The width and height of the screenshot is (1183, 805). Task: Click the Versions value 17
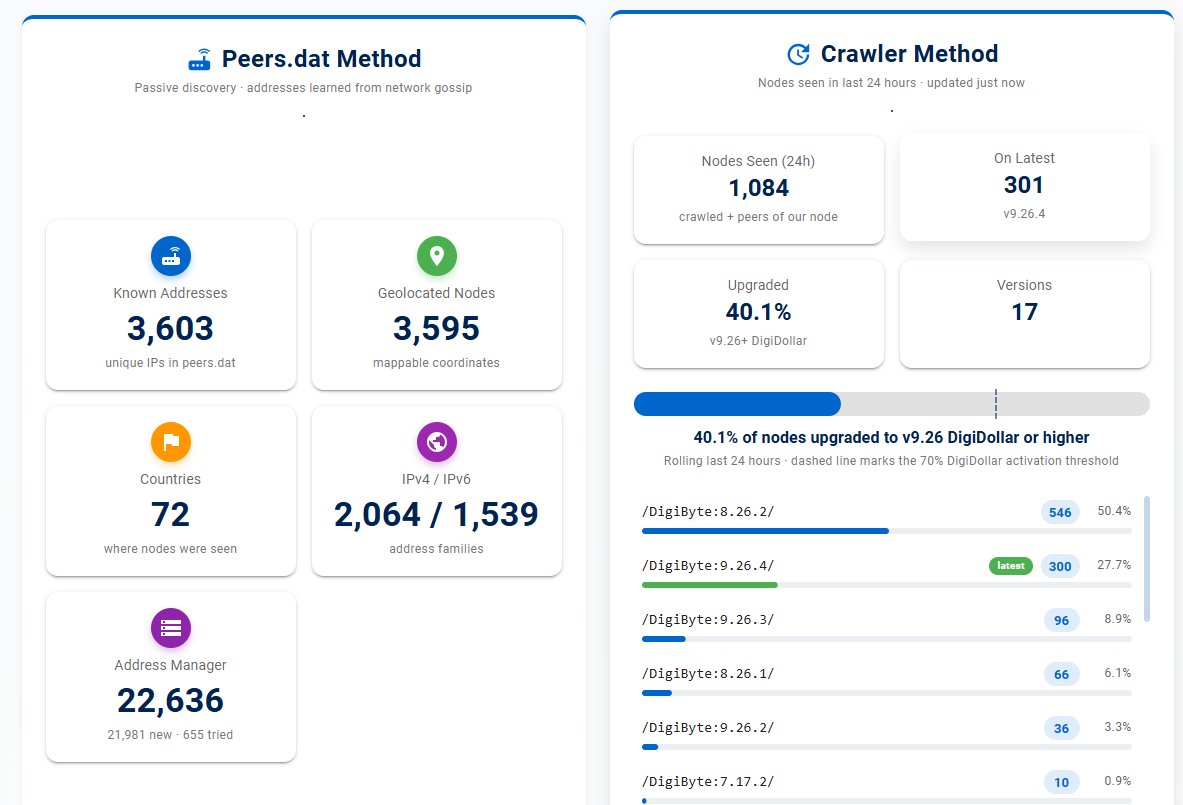(1025, 312)
